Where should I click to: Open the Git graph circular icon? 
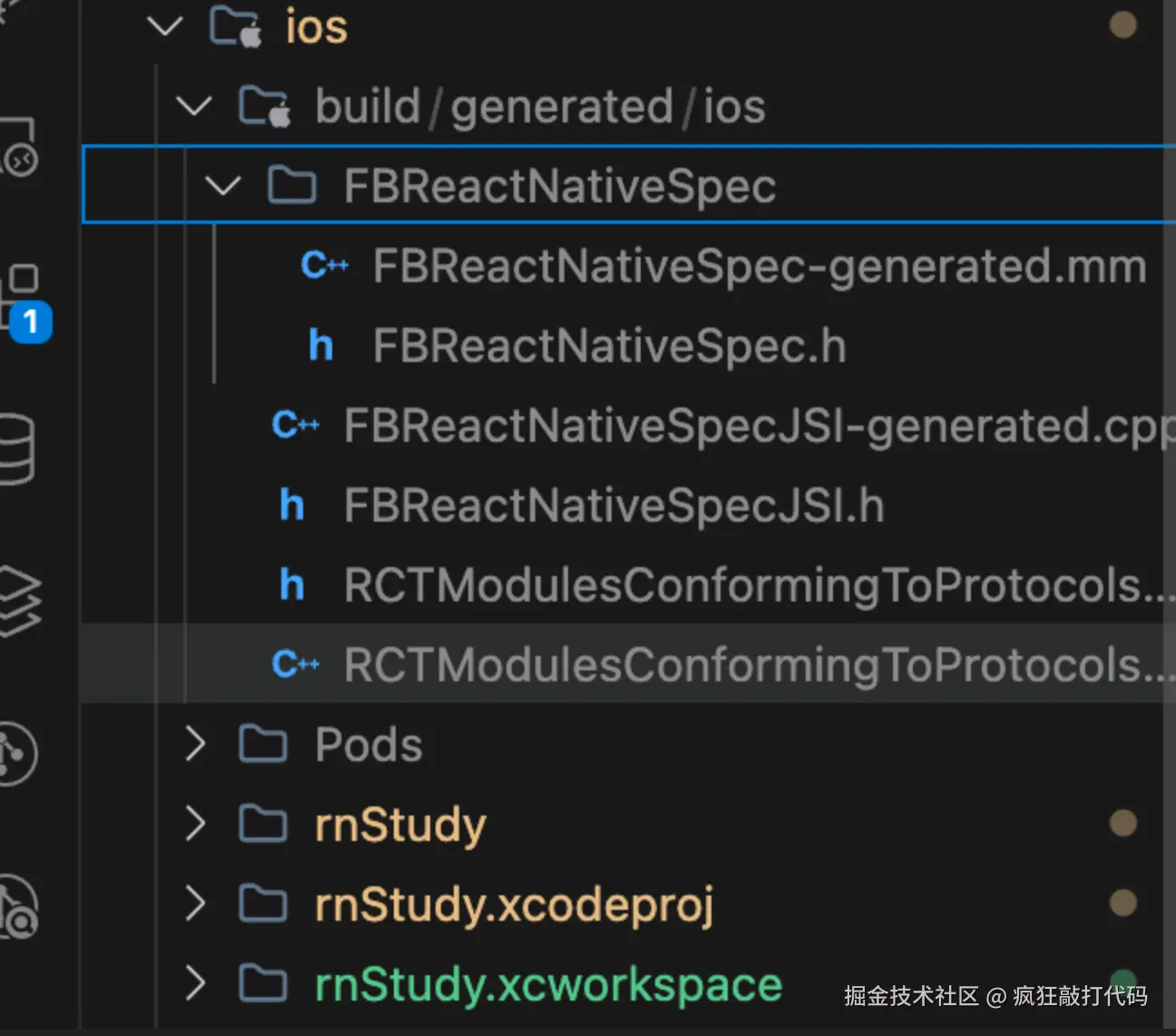point(16,752)
